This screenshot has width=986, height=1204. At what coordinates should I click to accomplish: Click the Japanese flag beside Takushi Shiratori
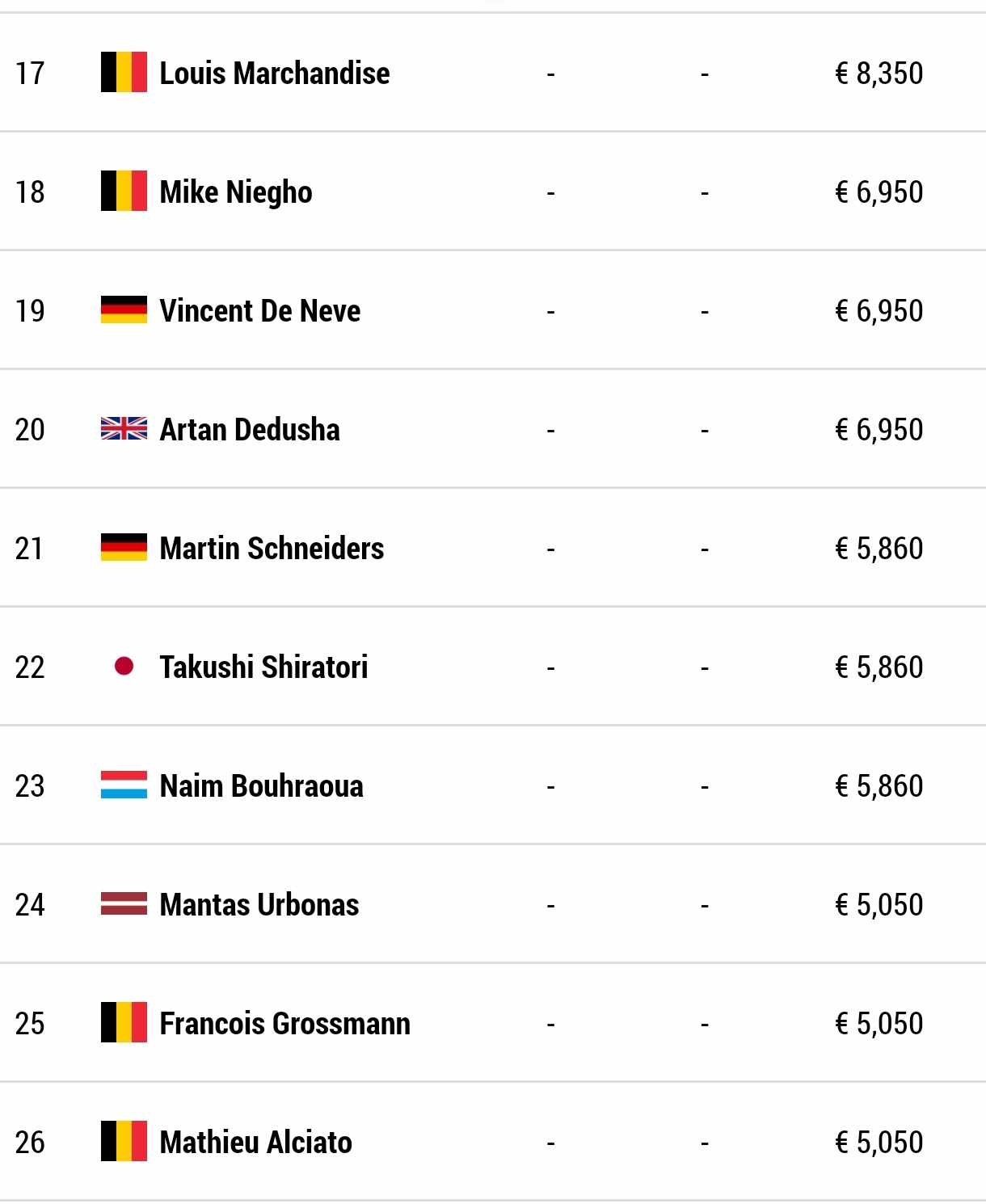(x=124, y=667)
